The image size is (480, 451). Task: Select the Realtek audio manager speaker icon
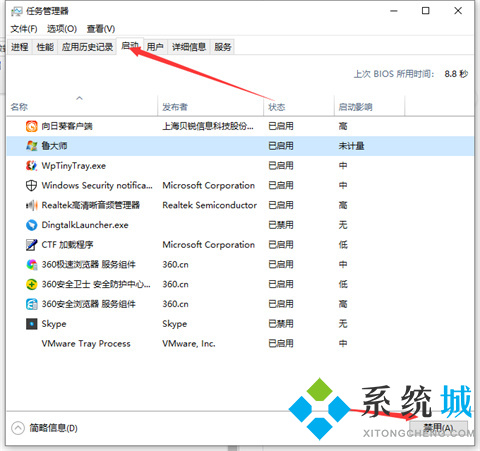[x=32, y=205]
